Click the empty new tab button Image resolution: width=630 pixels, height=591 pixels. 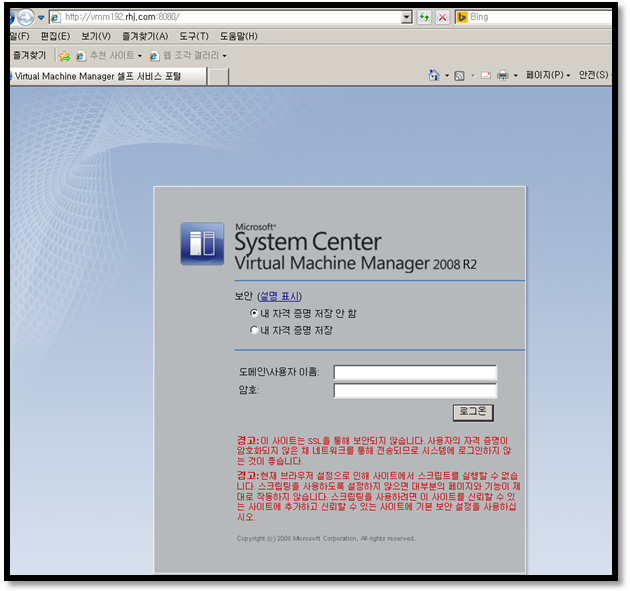pyautogui.click(x=219, y=76)
